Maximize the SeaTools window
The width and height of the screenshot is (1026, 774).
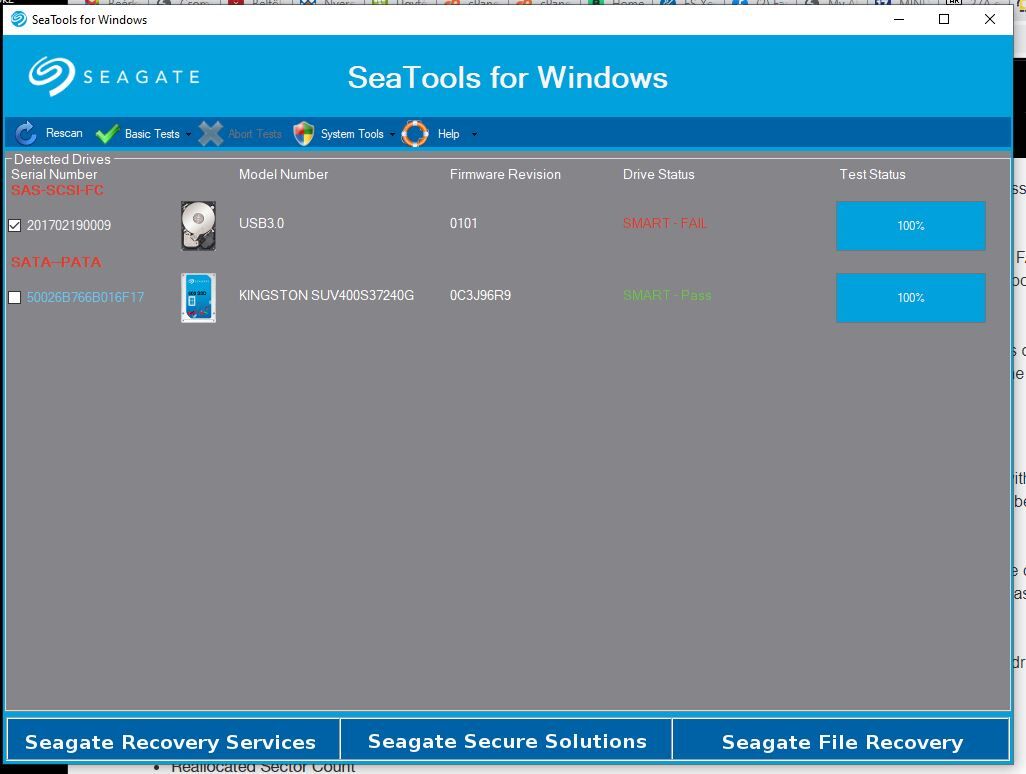point(944,19)
